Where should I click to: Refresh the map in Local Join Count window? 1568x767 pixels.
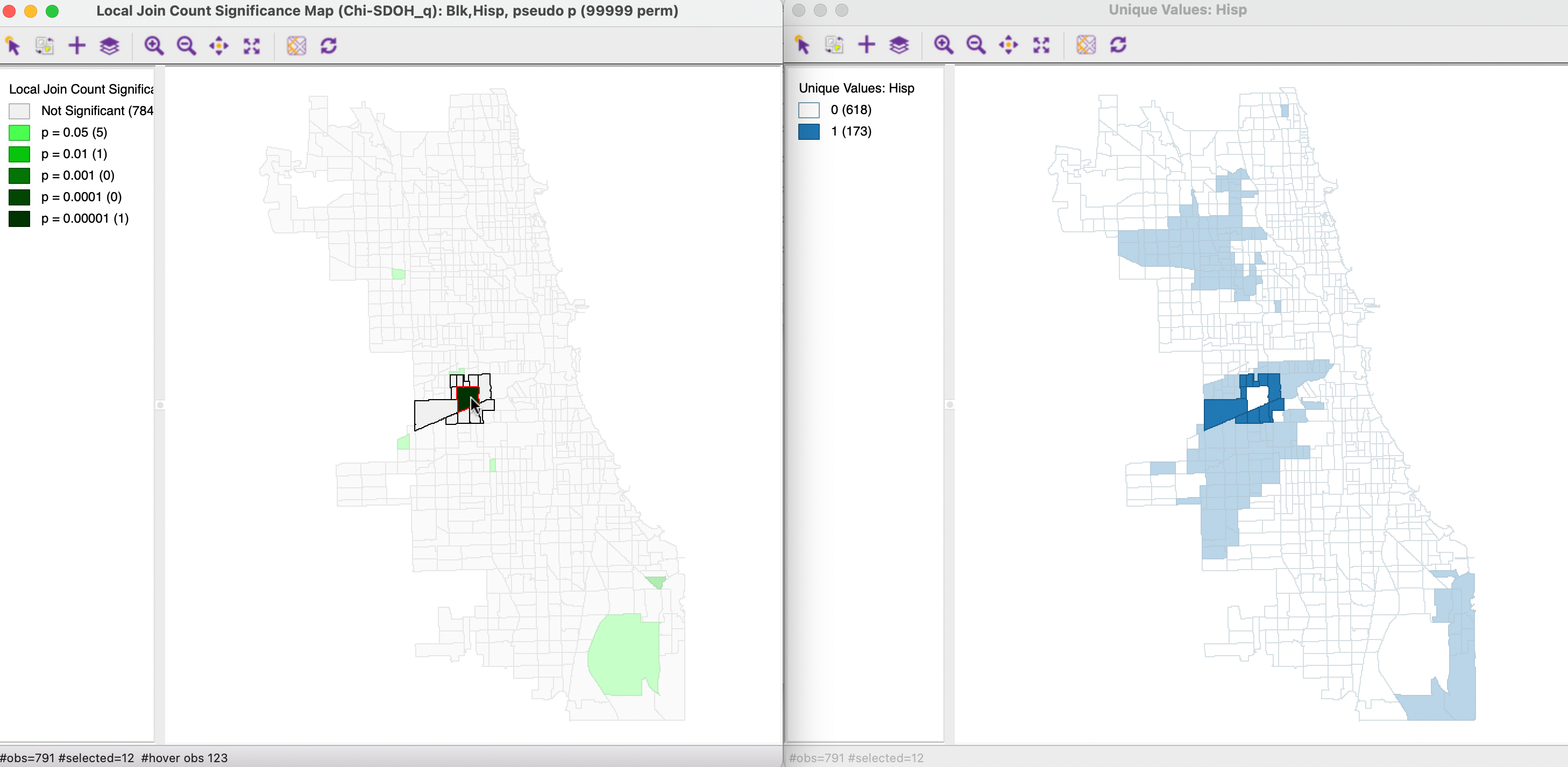tap(329, 46)
